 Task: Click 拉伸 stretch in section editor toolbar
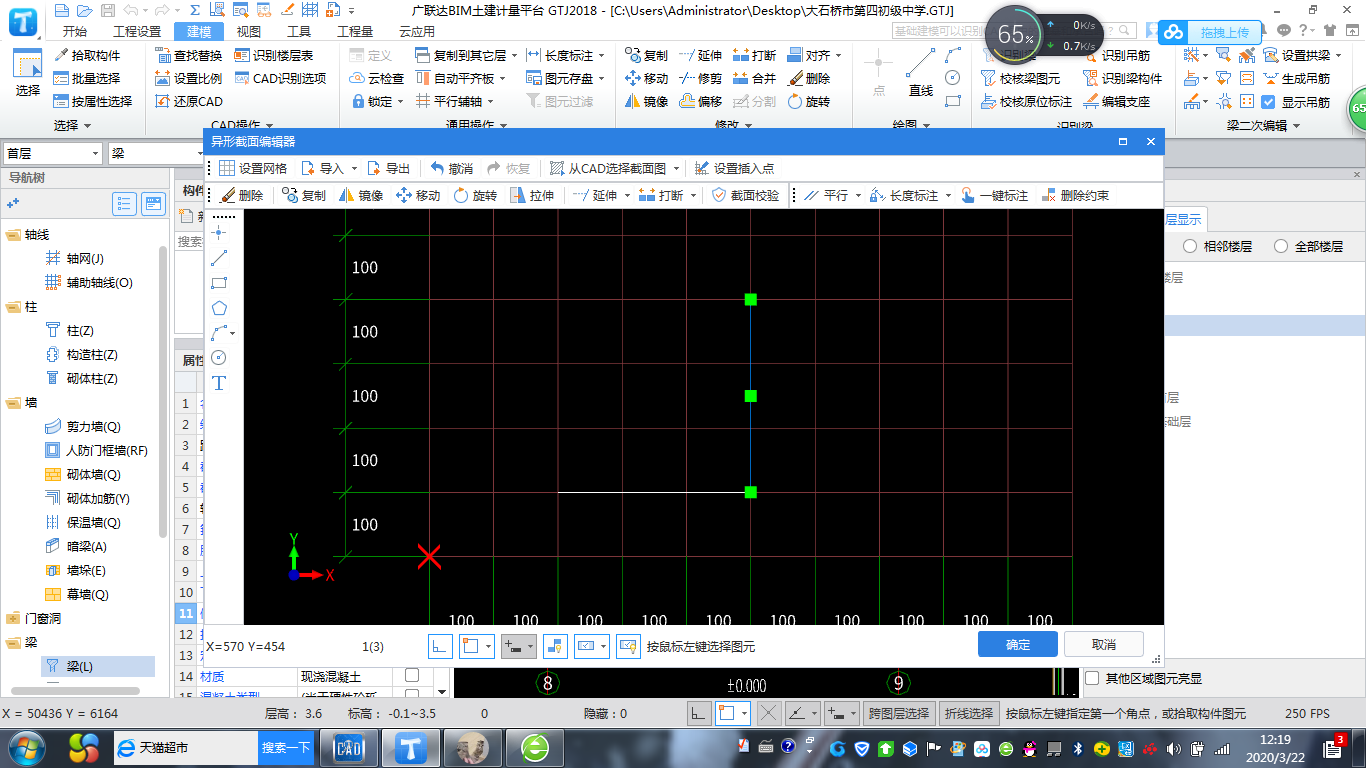pyautogui.click(x=532, y=195)
